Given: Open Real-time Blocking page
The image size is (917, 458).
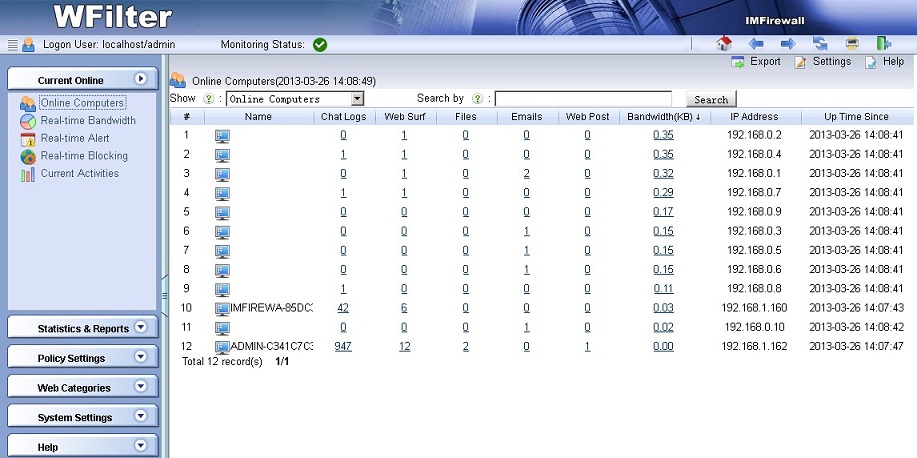Looking at the screenshot, I should 84,156.
